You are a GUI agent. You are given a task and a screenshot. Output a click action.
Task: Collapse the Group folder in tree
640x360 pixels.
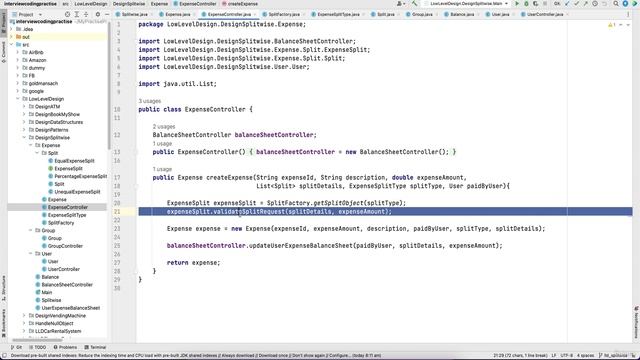31,231
